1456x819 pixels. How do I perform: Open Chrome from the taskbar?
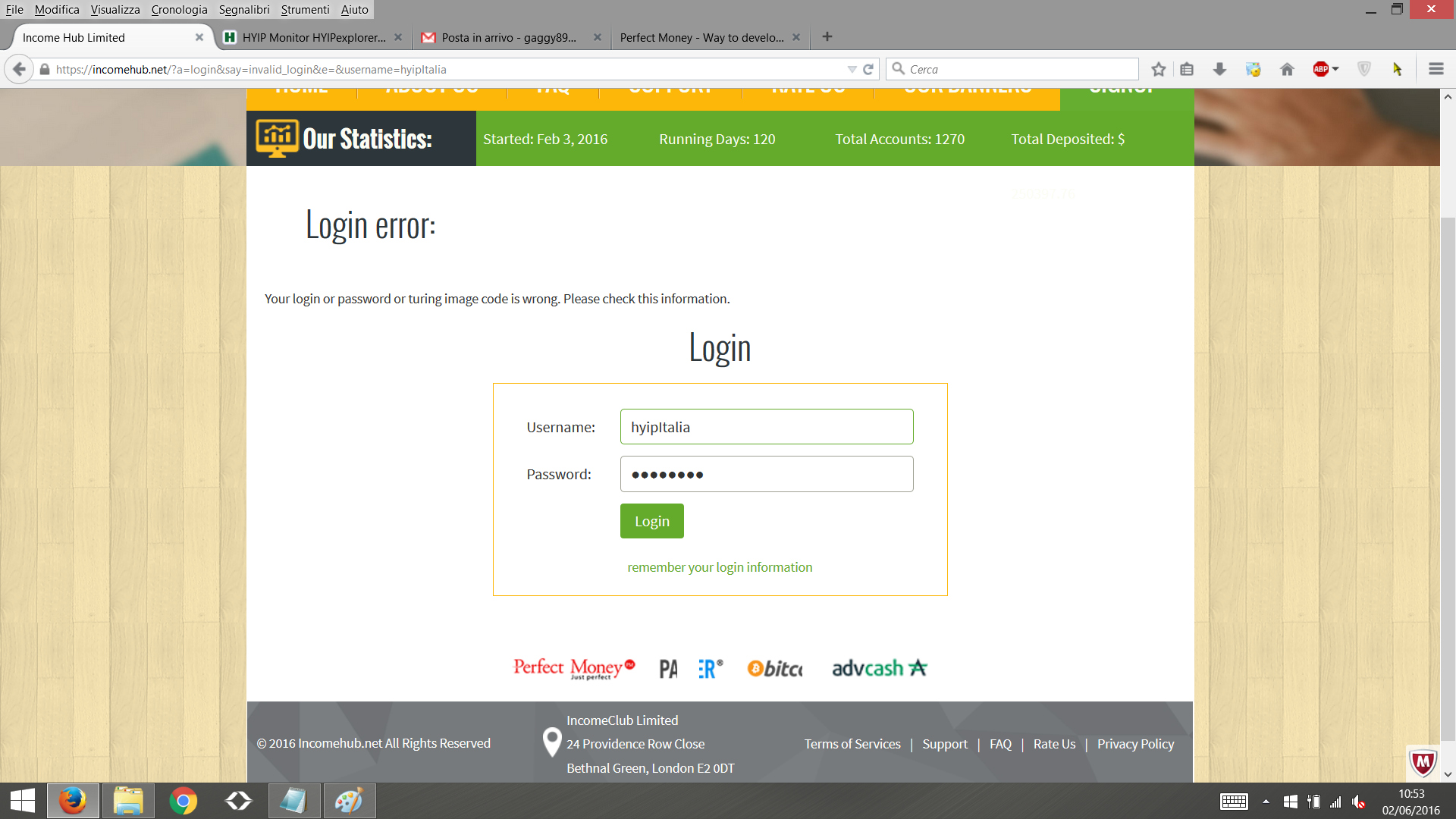[183, 801]
